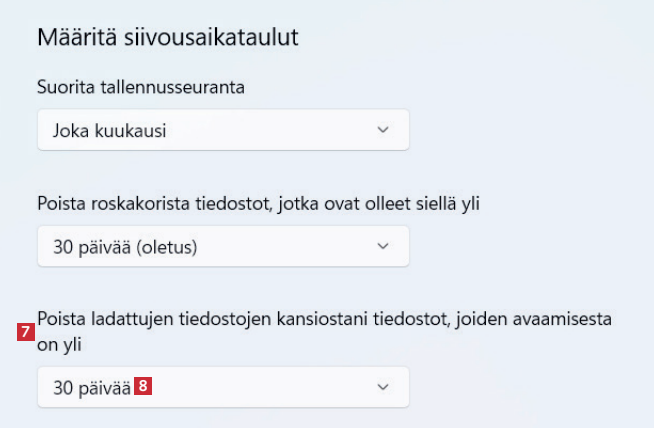Click the red badge numbered 7
Image resolution: width=654 pixels, height=428 pixels.
coord(27,331)
